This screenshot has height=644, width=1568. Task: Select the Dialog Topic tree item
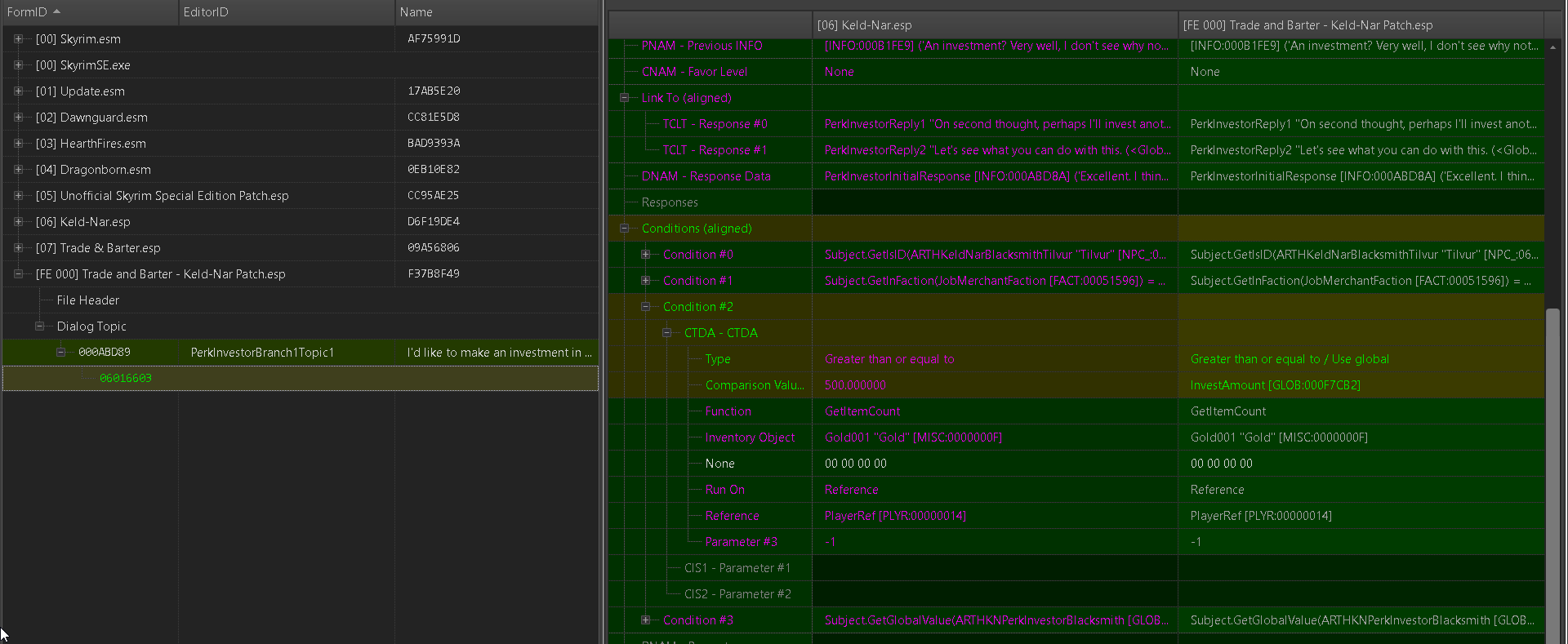click(91, 326)
